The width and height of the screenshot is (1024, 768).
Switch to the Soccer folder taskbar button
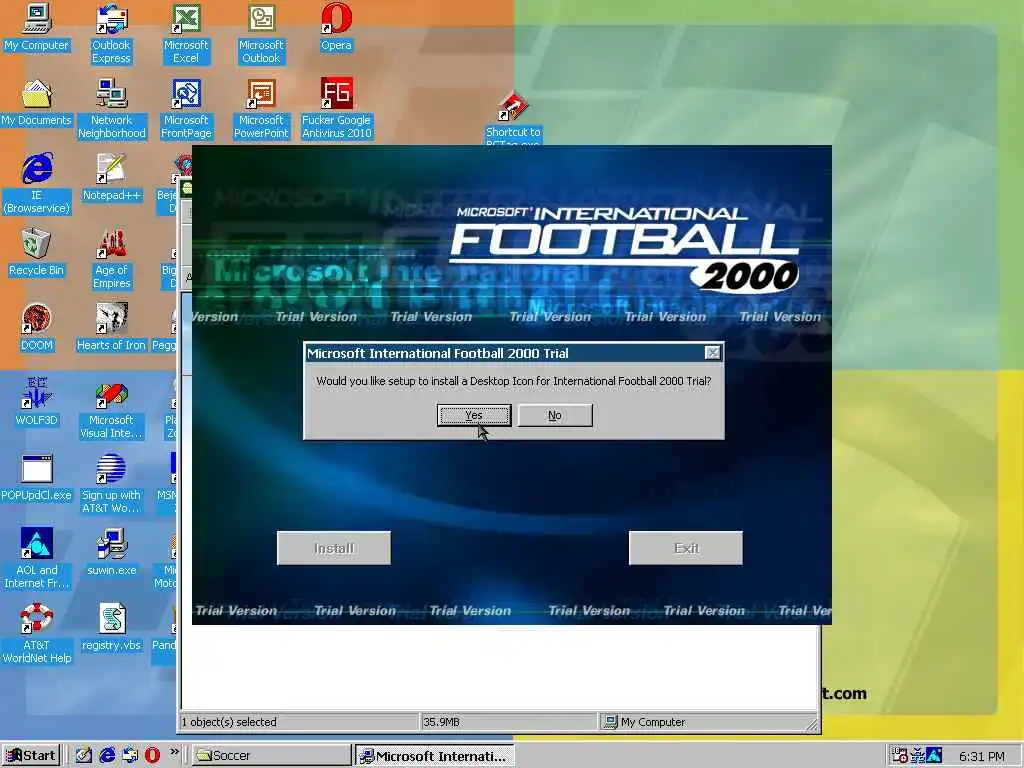(x=272, y=756)
